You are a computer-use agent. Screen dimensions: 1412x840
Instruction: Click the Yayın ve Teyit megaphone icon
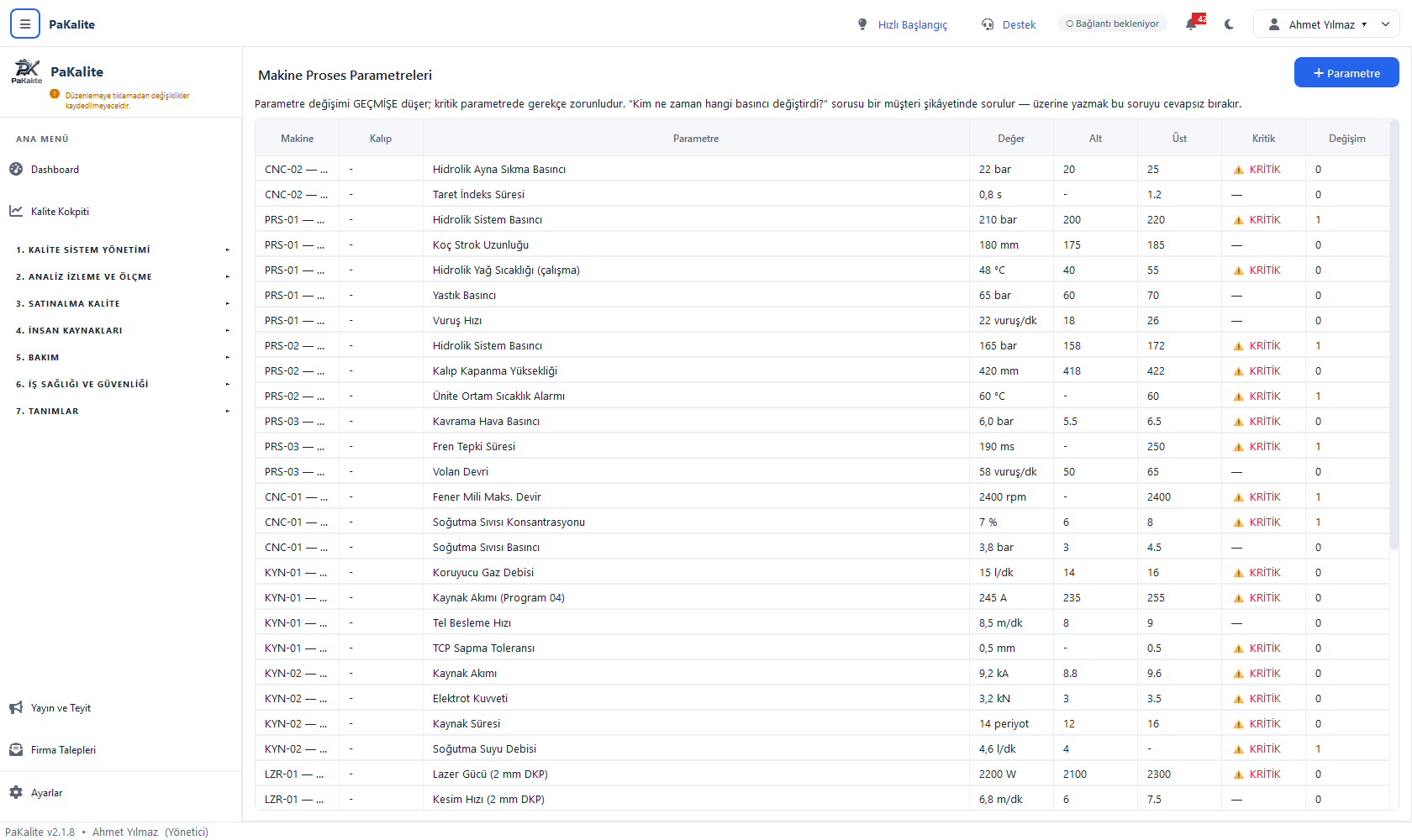[x=16, y=707]
